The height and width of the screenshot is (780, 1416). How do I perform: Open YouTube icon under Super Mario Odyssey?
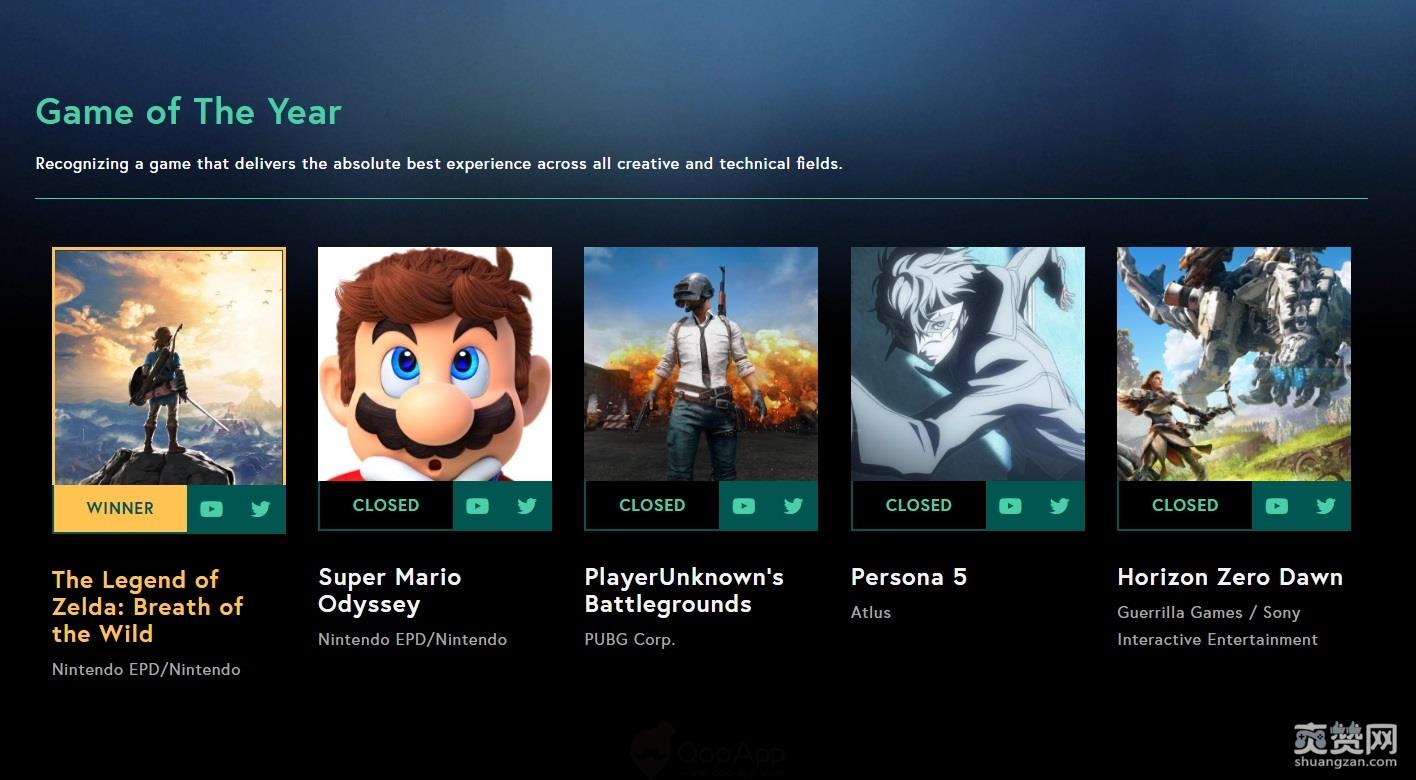[477, 506]
